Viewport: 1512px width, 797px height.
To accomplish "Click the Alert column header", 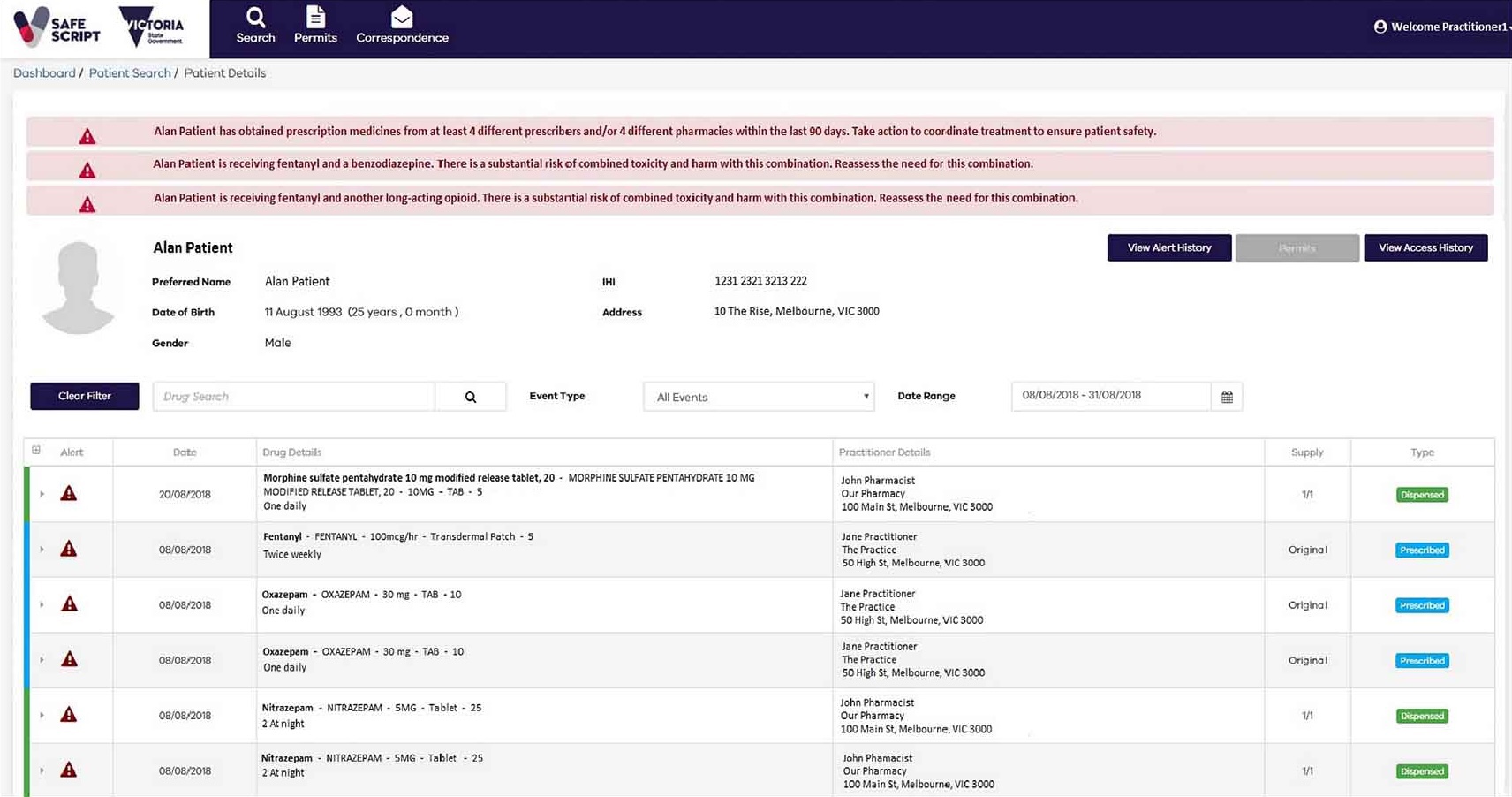I will 72,452.
